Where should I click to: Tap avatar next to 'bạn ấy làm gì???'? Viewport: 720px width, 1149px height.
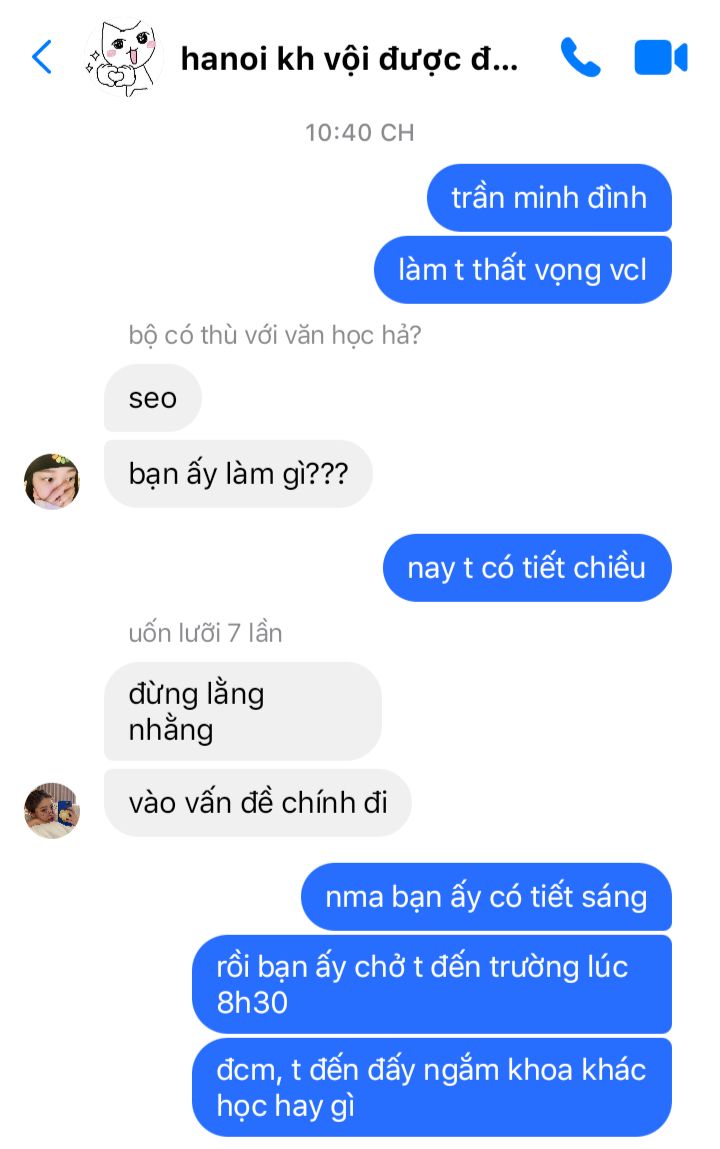(52, 481)
